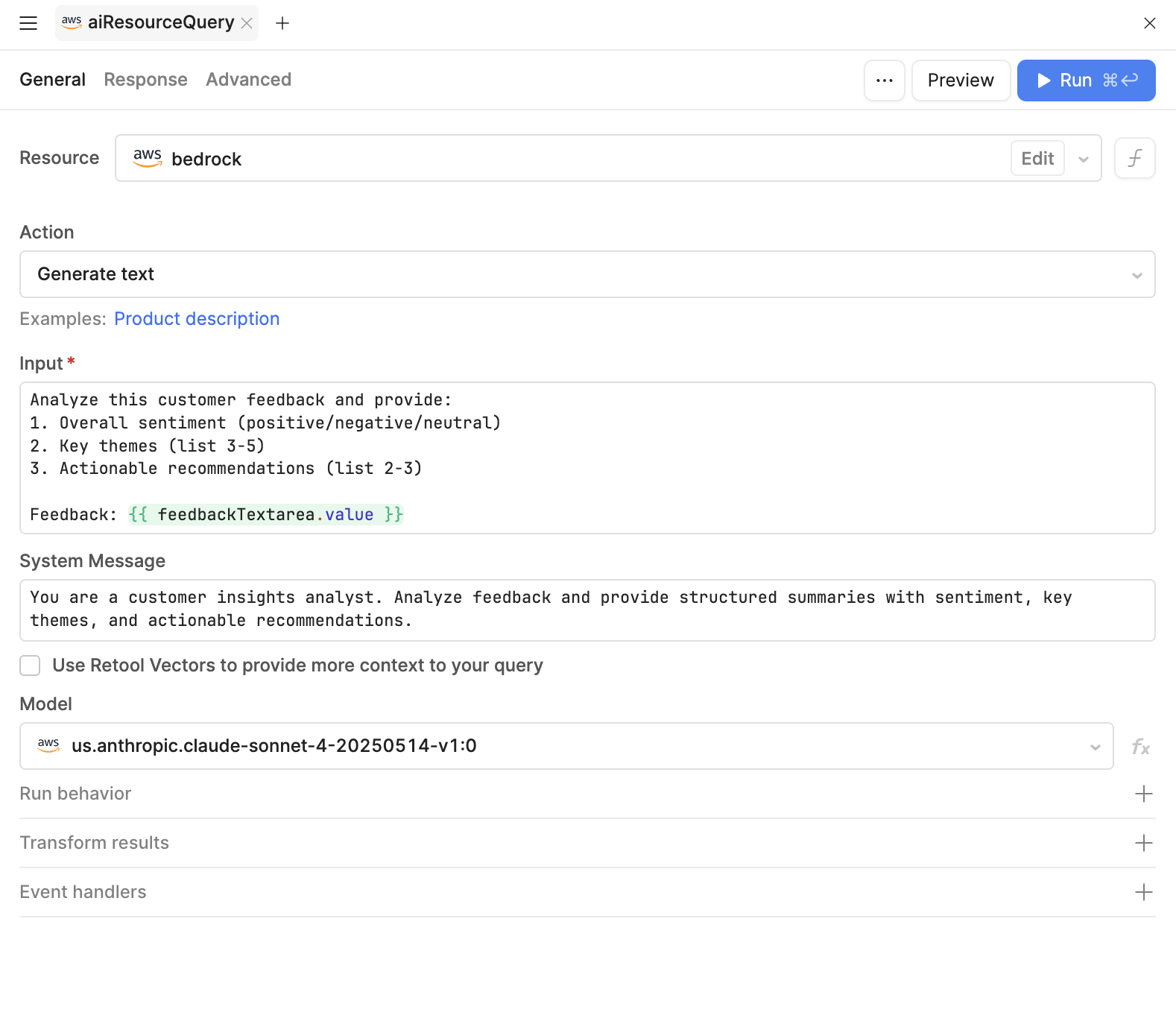
Task: Click the Model dropdown chevron arrow
Action: (1096, 747)
